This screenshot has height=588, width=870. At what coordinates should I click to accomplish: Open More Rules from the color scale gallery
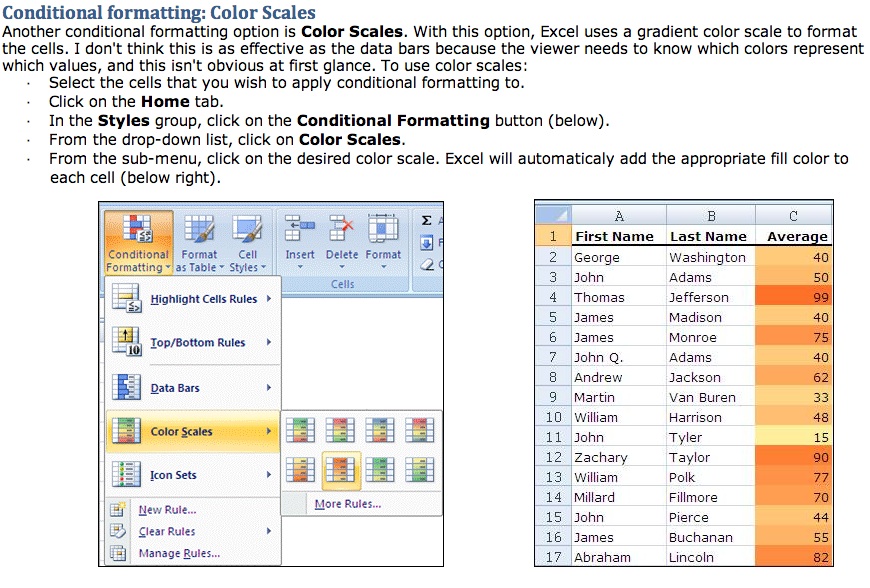pos(350,503)
